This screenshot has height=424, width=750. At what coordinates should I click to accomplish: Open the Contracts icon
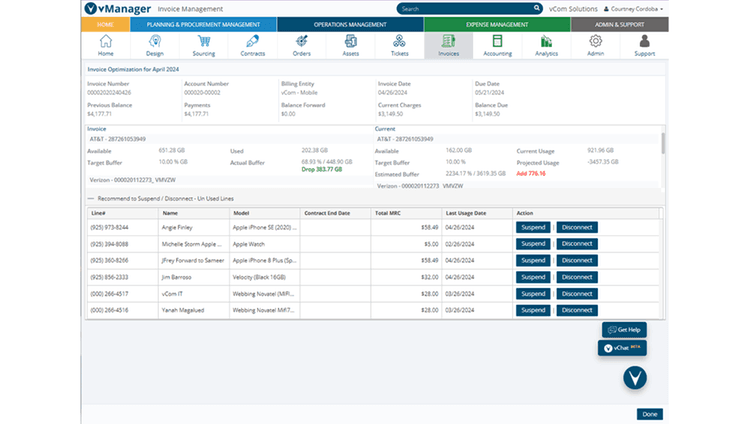(253, 45)
